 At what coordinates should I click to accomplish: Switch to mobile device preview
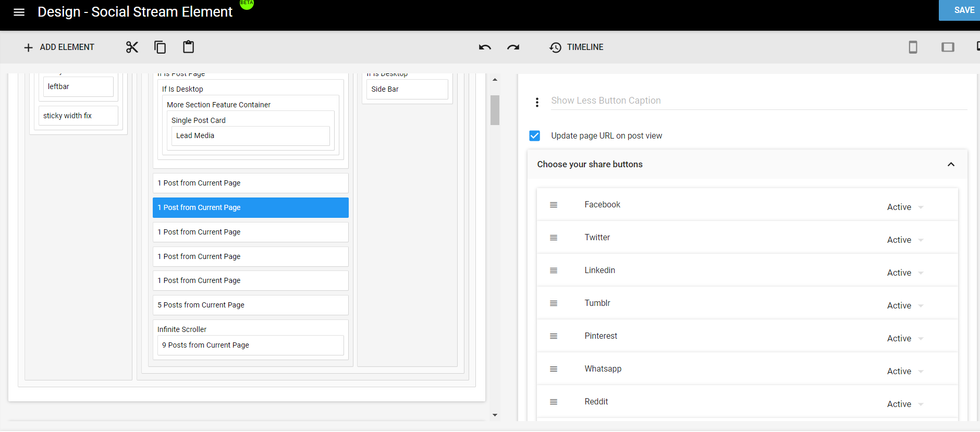pyautogui.click(x=913, y=47)
